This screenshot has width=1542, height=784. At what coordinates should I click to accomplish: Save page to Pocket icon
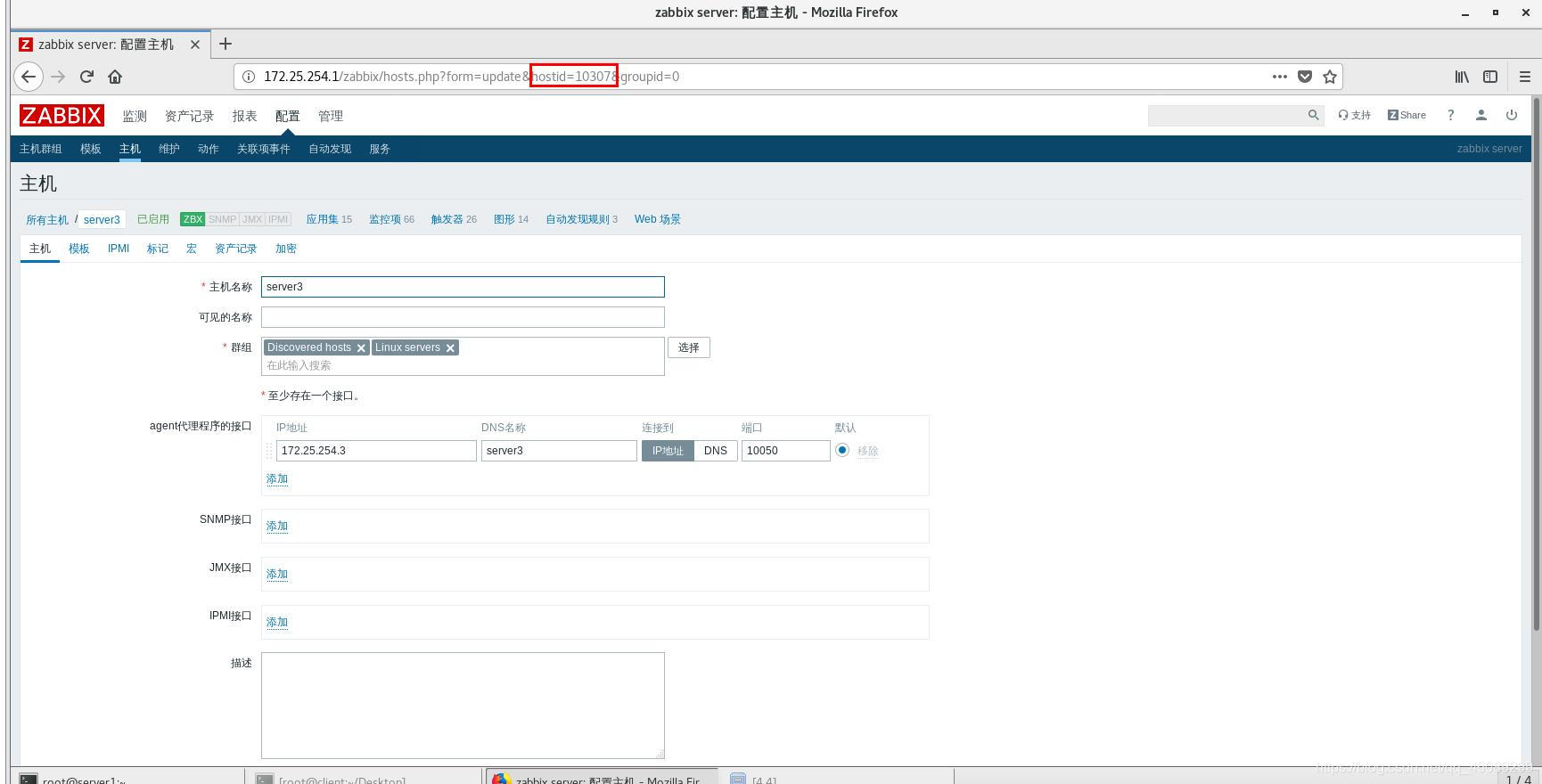1305,77
